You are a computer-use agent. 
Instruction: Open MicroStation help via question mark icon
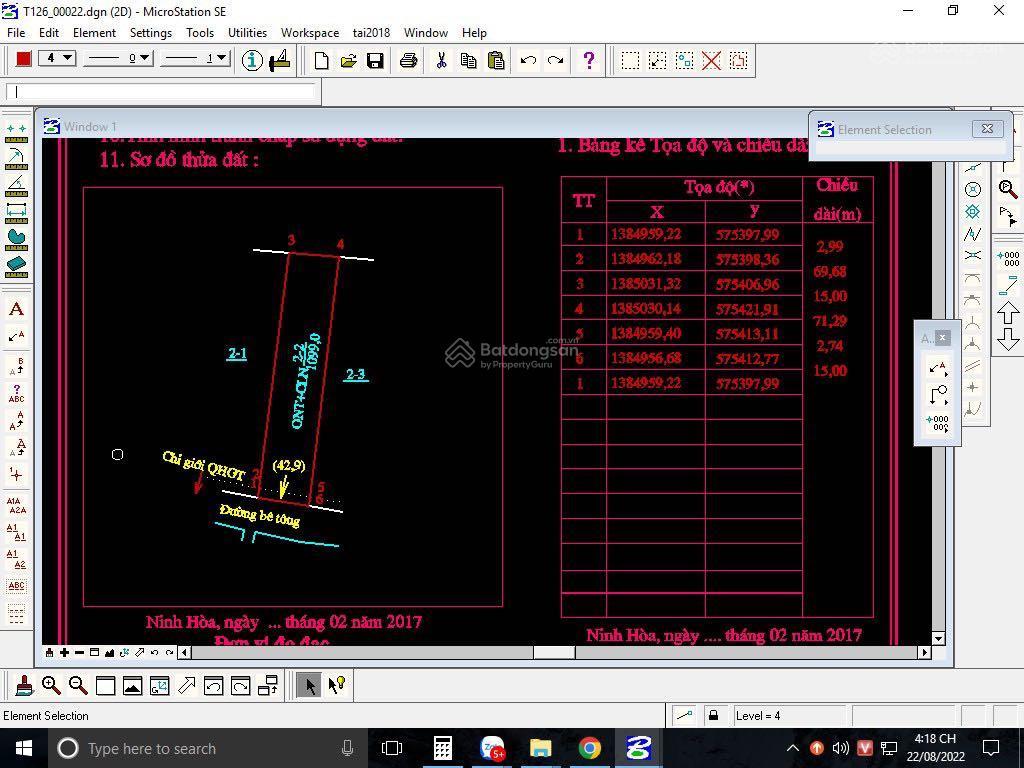pyautogui.click(x=587, y=60)
